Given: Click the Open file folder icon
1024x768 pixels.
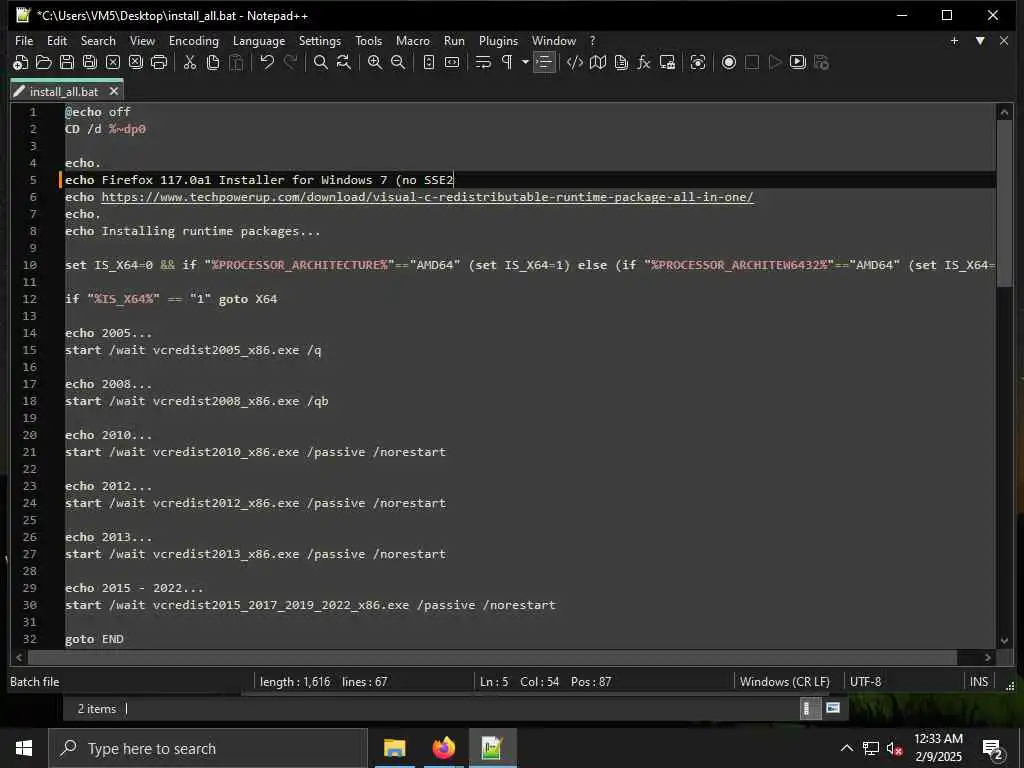Looking at the screenshot, I should click(44, 63).
